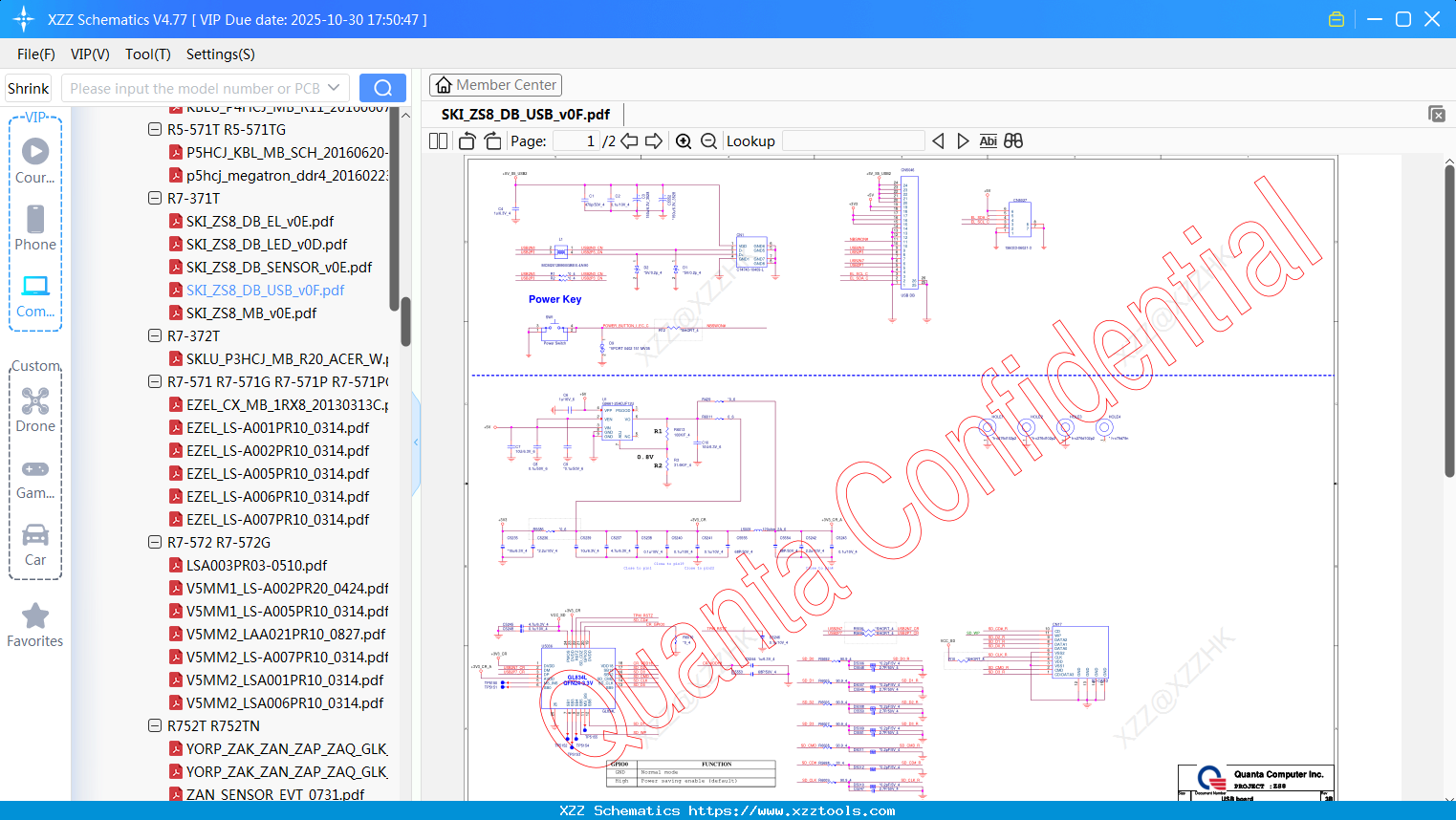Select the SKI_ZS8_DB_USB_v0F.pdf document tab
This screenshot has height=820, width=1456.
point(526,115)
